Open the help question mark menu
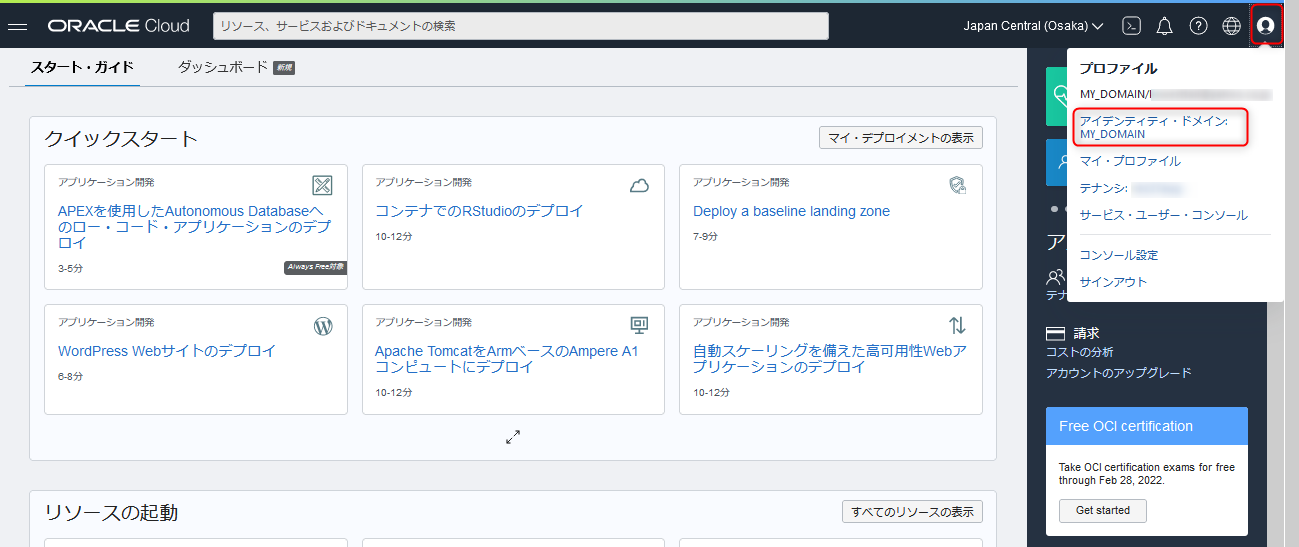 tap(1198, 26)
